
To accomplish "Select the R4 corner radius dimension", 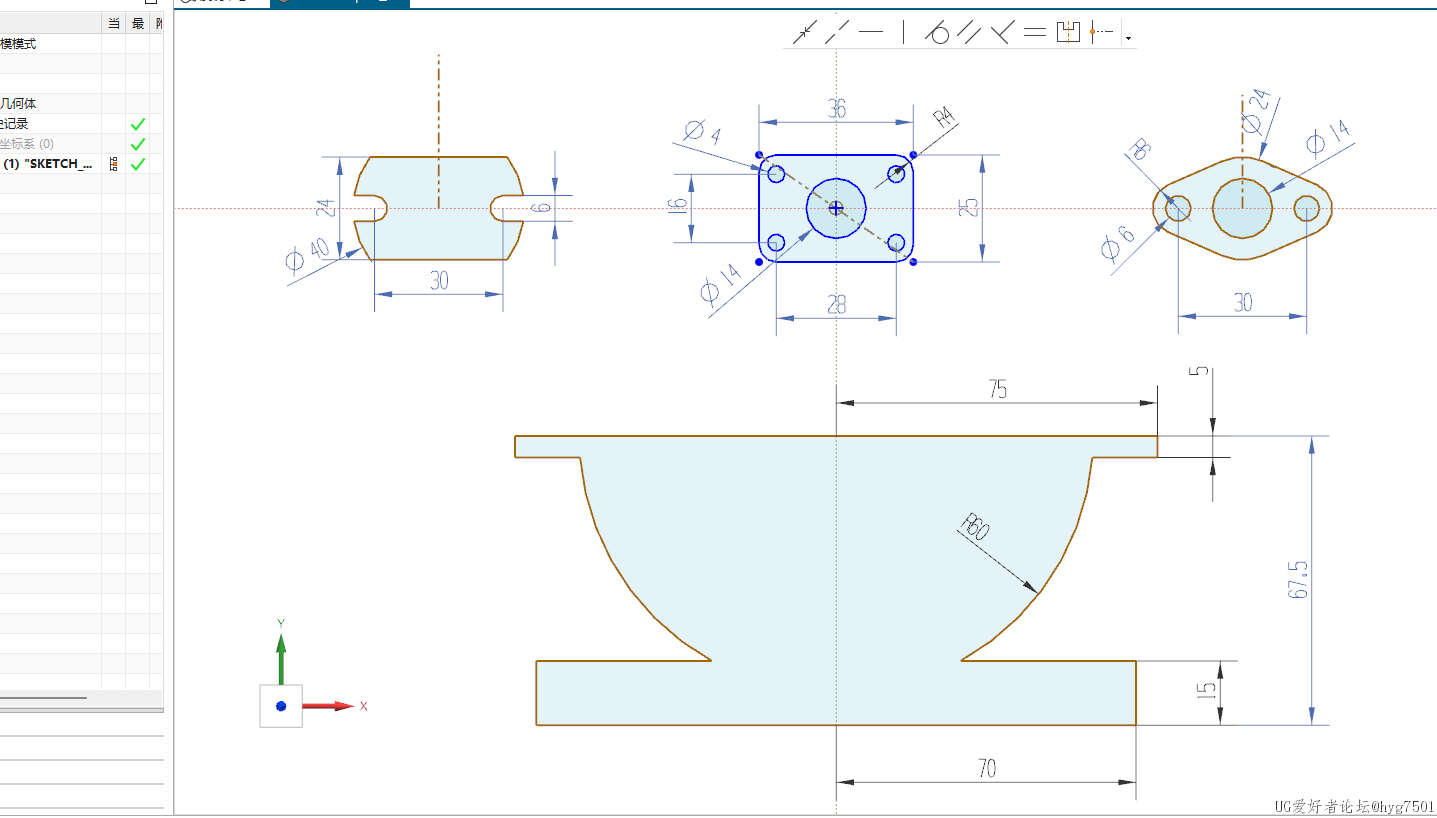I will coord(944,119).
